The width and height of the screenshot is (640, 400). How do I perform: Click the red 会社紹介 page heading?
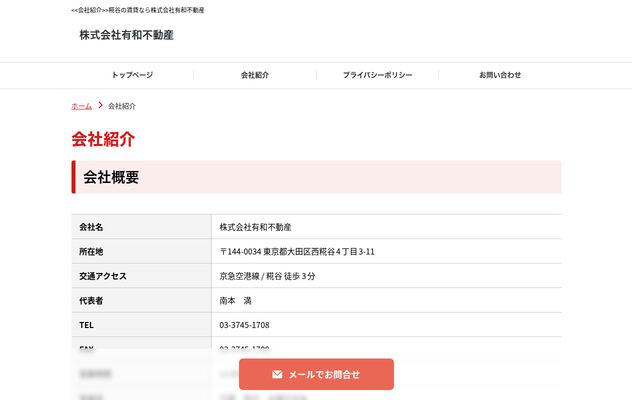pyautogui.click(x=103, y=139)
